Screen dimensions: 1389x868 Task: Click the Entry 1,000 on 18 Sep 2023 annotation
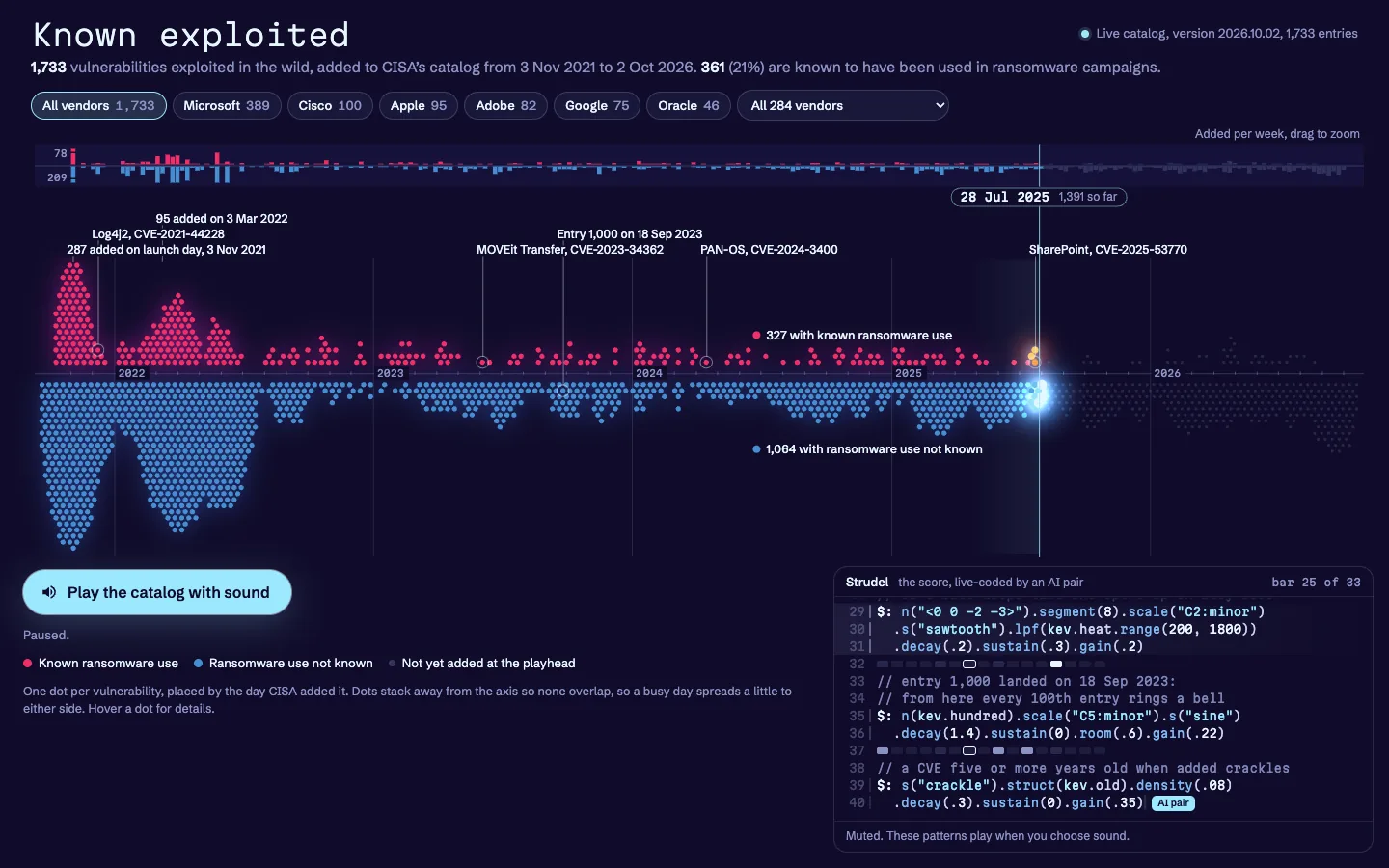pos(630,234)
